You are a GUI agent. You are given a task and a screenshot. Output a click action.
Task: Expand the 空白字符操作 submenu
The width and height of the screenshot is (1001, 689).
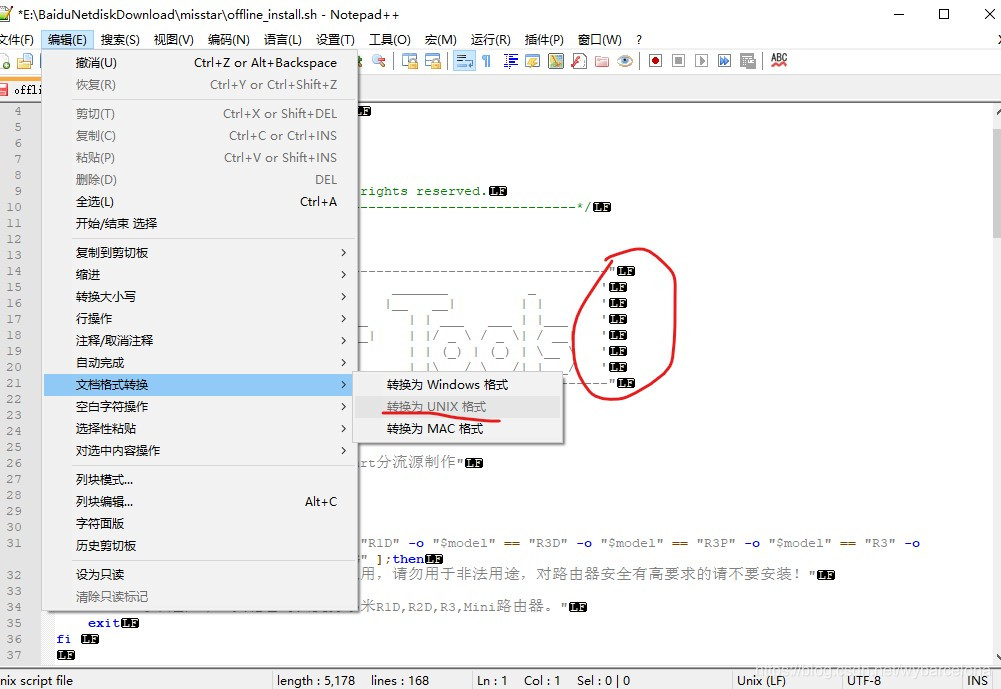[x=199, y=407]
